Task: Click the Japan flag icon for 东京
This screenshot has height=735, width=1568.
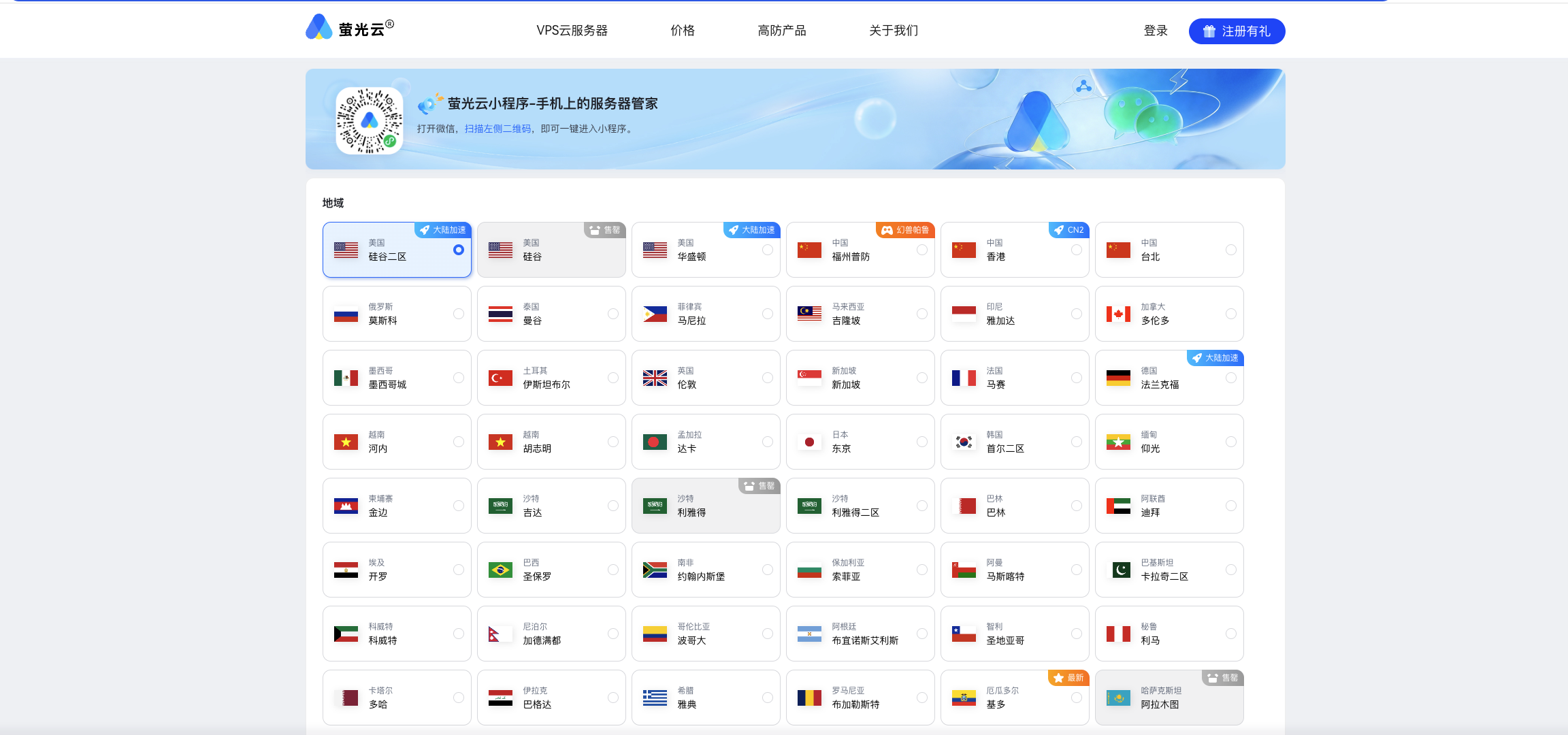Action: 809,442
